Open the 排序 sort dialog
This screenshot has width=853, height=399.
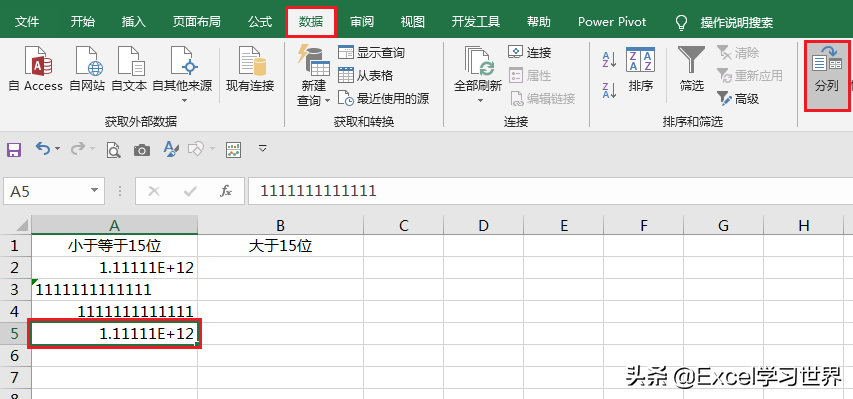640,70
